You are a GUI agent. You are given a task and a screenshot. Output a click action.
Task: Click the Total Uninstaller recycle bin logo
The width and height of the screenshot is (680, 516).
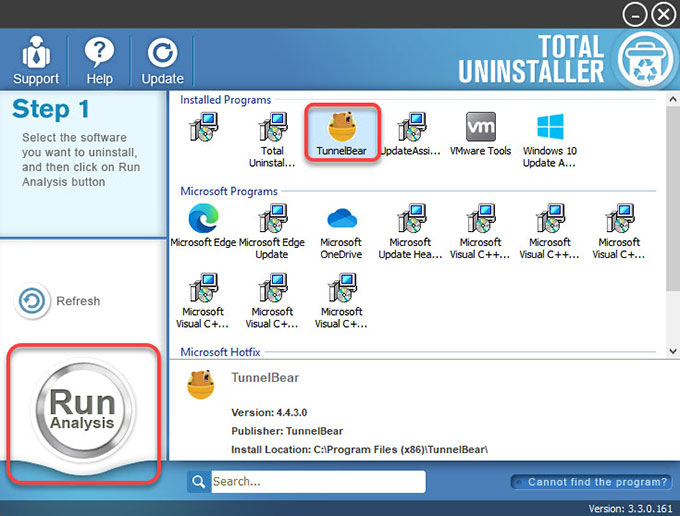[x=645, y=60]
